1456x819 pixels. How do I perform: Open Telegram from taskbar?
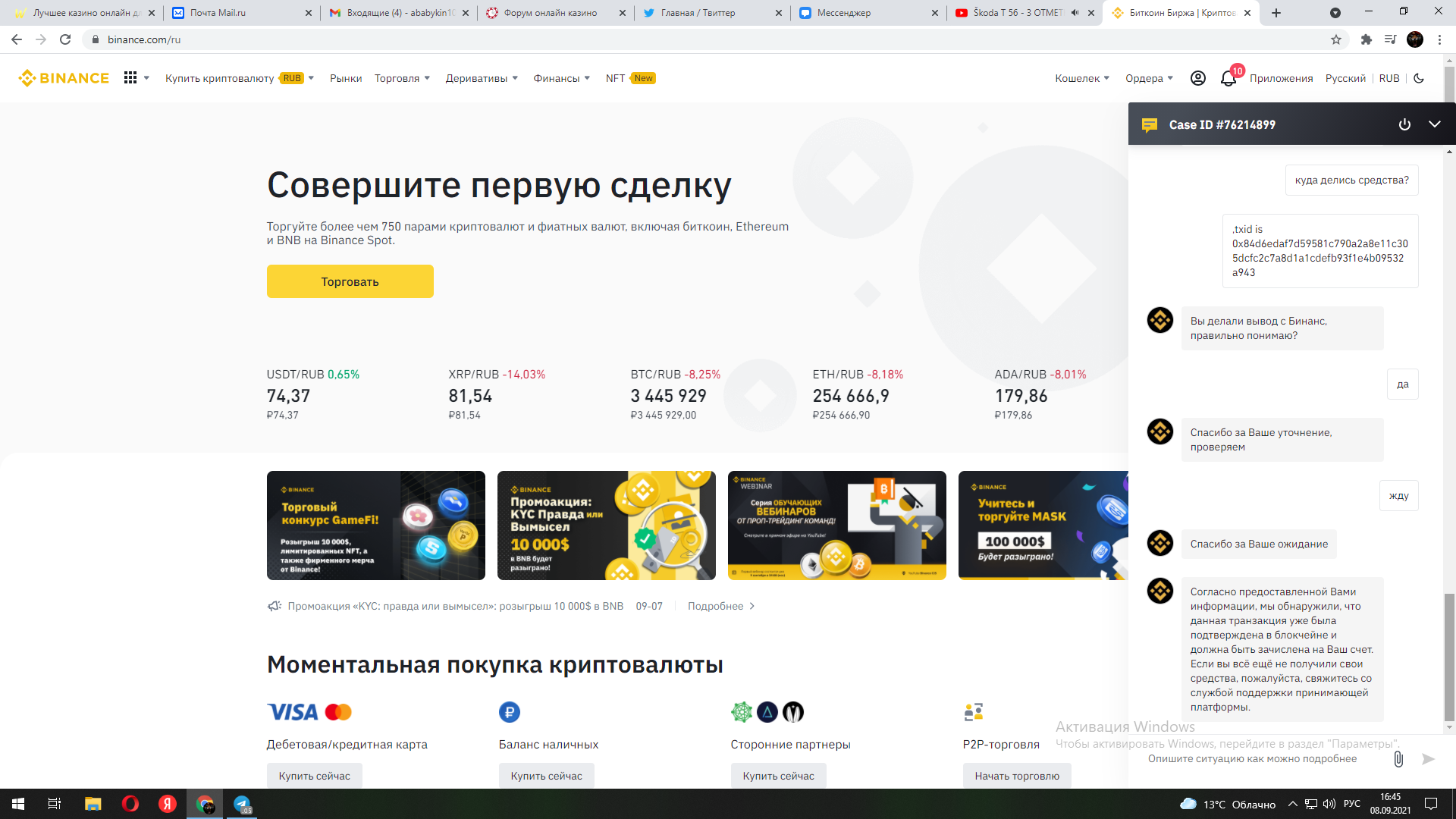(242, 804)
